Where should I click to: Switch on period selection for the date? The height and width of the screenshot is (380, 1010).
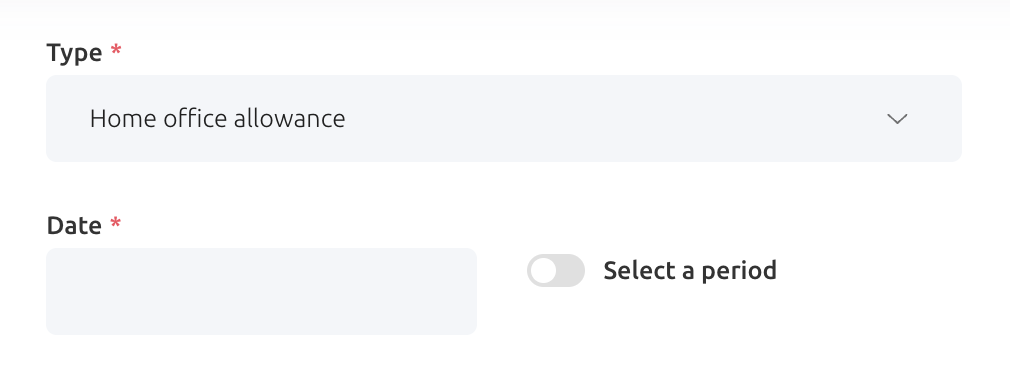tap(556, 271)
